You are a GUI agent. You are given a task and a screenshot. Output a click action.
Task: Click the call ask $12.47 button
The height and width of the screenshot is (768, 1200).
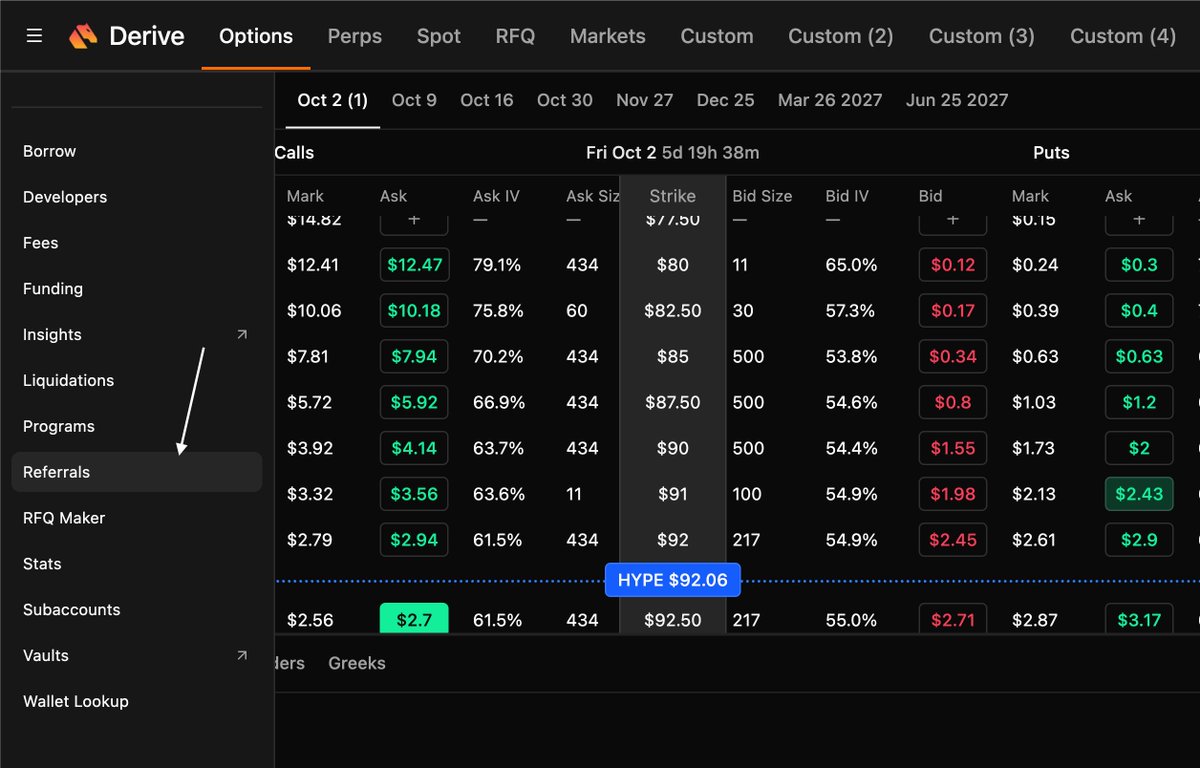(414, 265)
